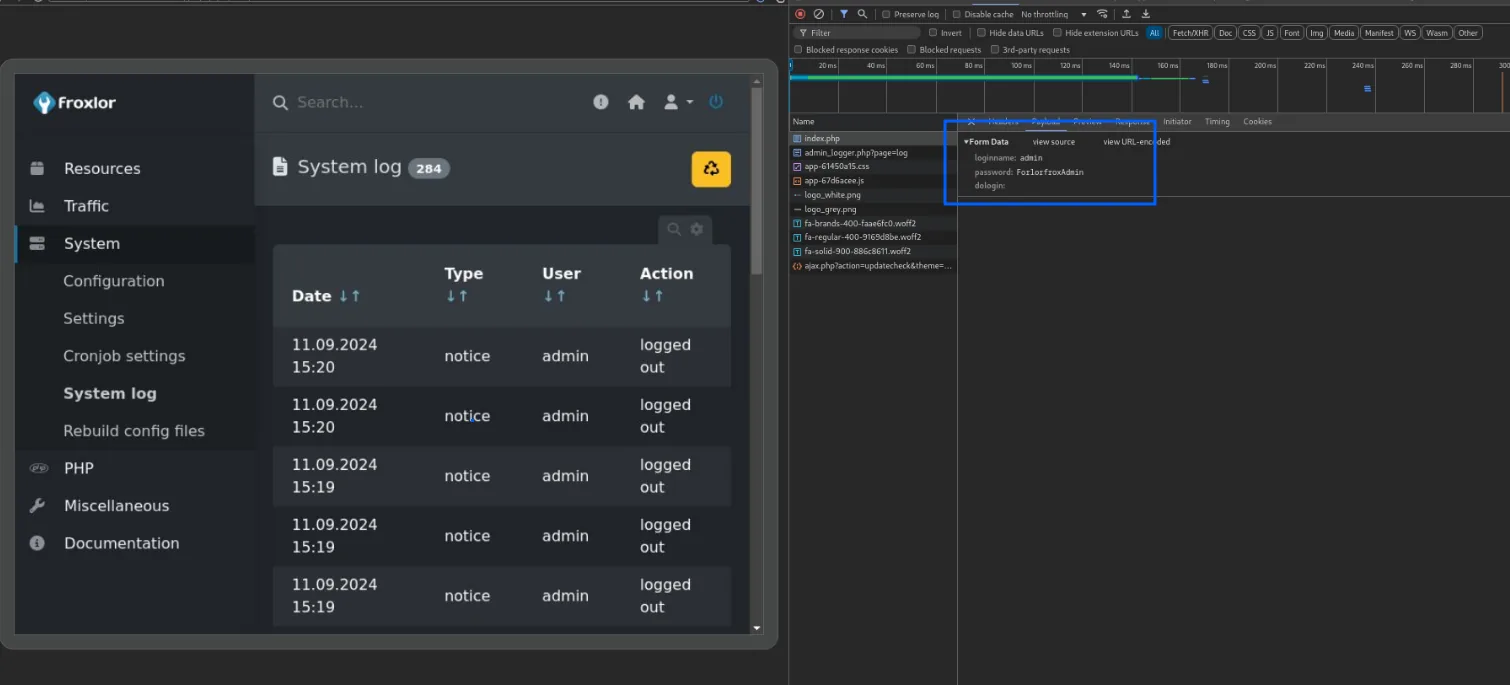
Task: Tick the Blocked requests checkbox
Action: point(912,50)
